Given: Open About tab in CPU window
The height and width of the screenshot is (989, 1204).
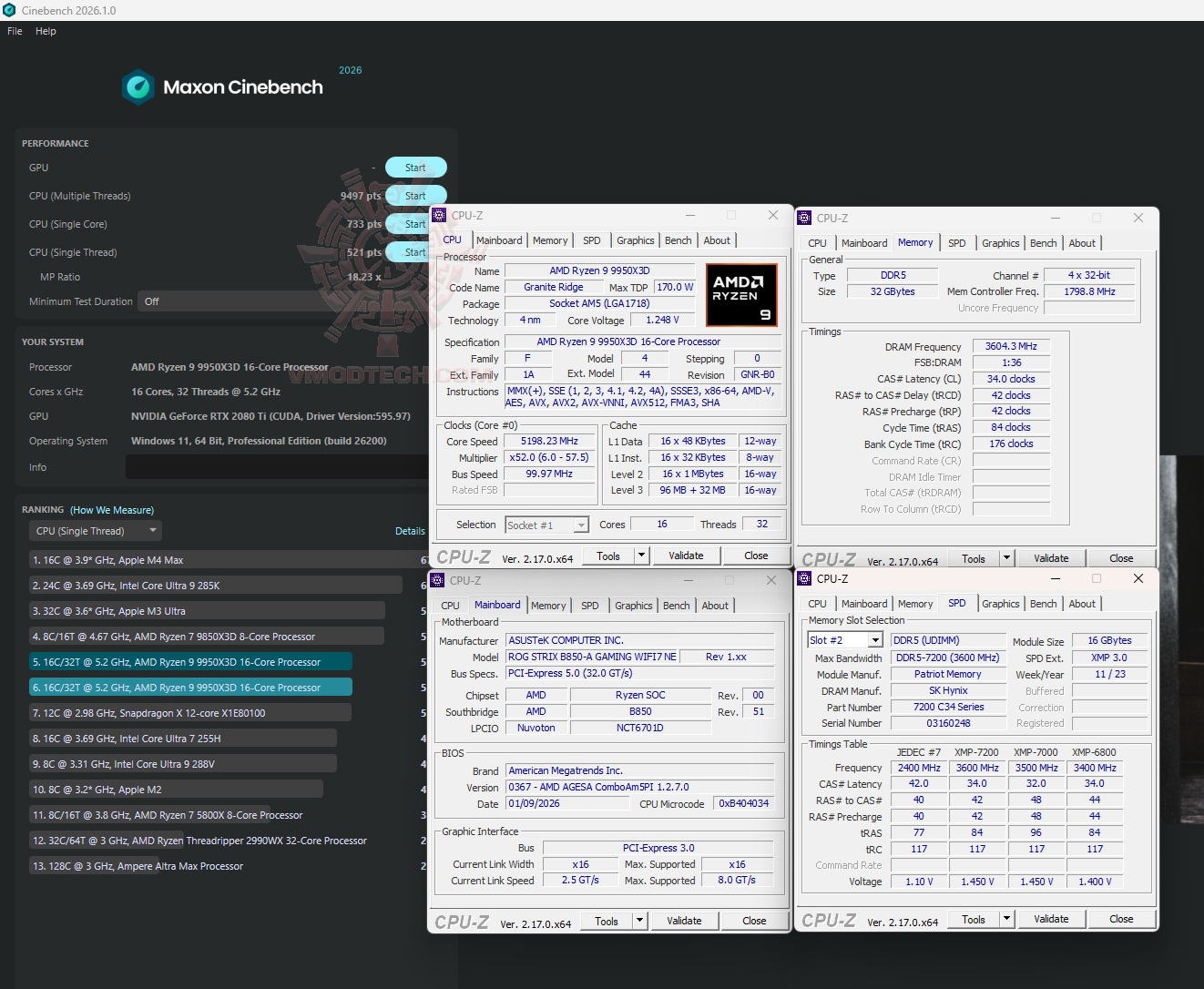Looking at the screenshot, I should pos(717,240).
